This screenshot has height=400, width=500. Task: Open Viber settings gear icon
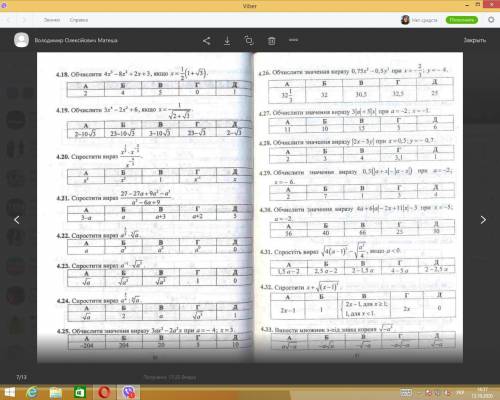pos(491,20)
